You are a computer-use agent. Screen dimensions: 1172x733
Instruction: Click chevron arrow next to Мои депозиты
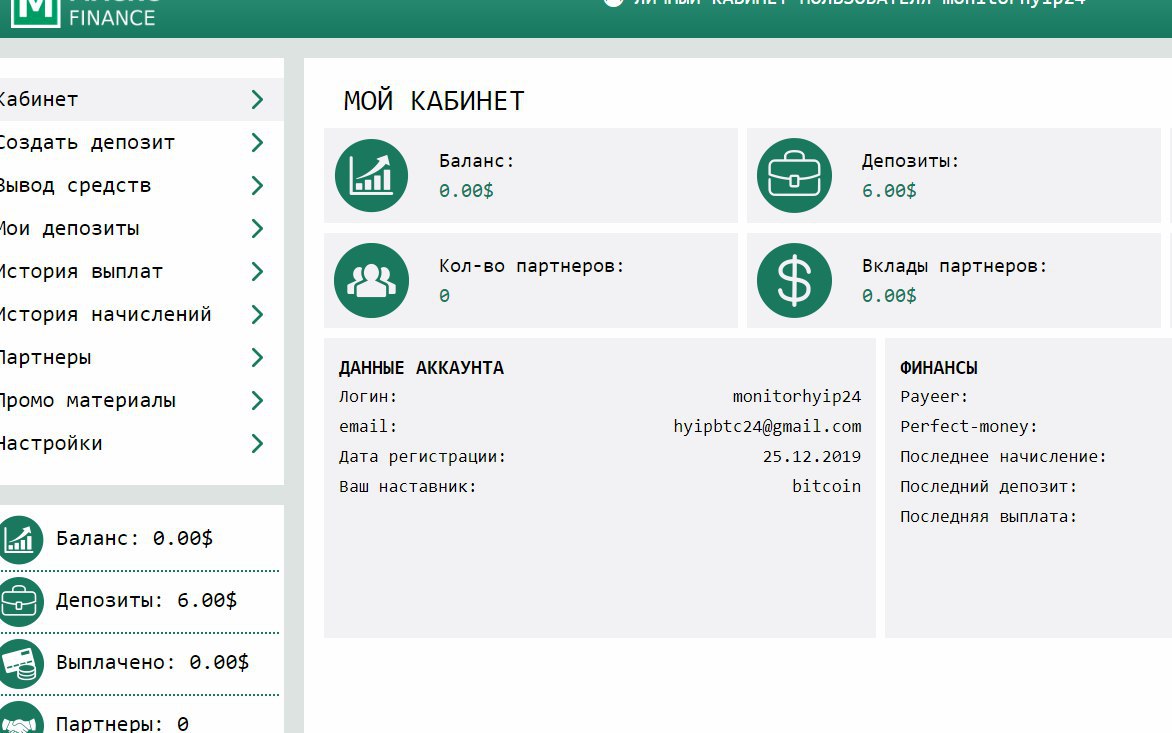coord(257,229)
